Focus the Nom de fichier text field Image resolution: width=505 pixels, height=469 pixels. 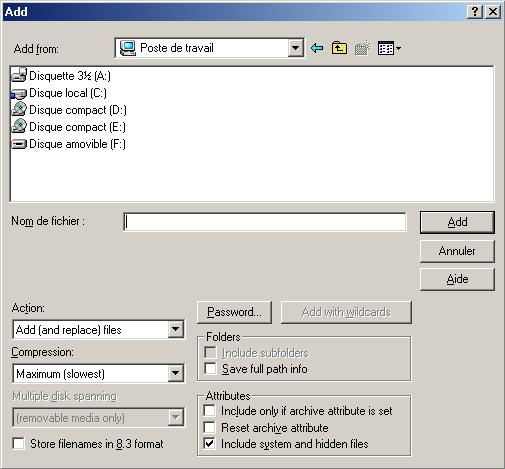pos(265,222)
